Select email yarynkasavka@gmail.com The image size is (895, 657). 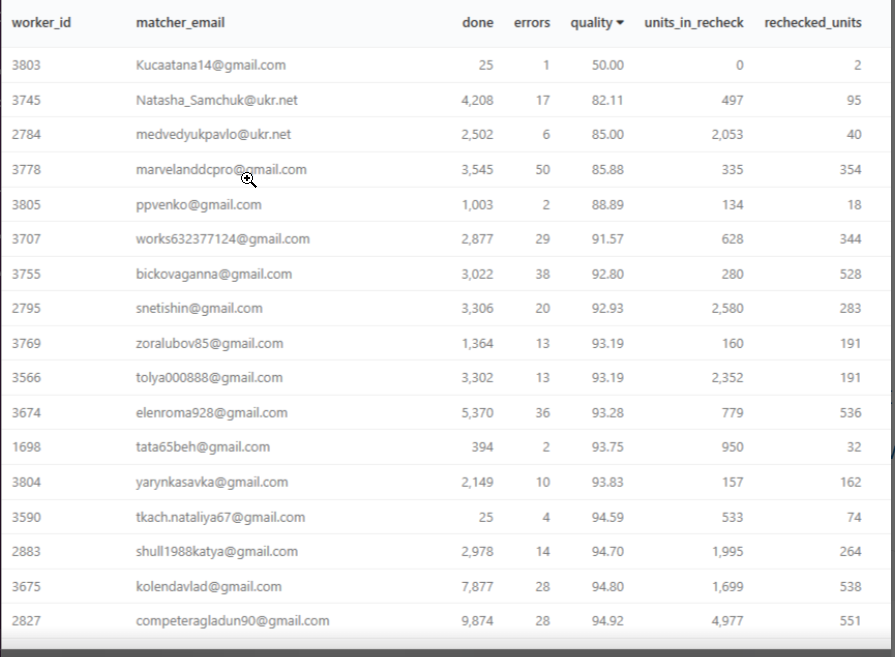click(x=212, y=482)
